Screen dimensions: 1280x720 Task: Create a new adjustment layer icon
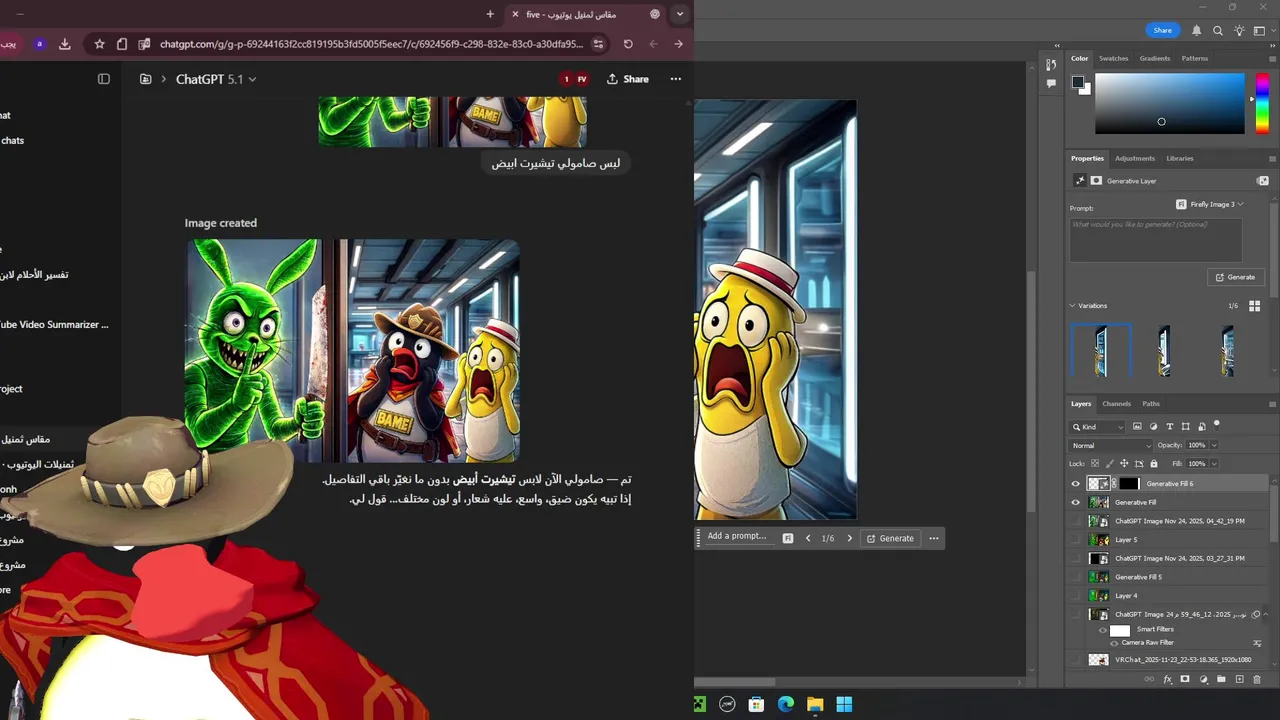tap(1203, 680)
